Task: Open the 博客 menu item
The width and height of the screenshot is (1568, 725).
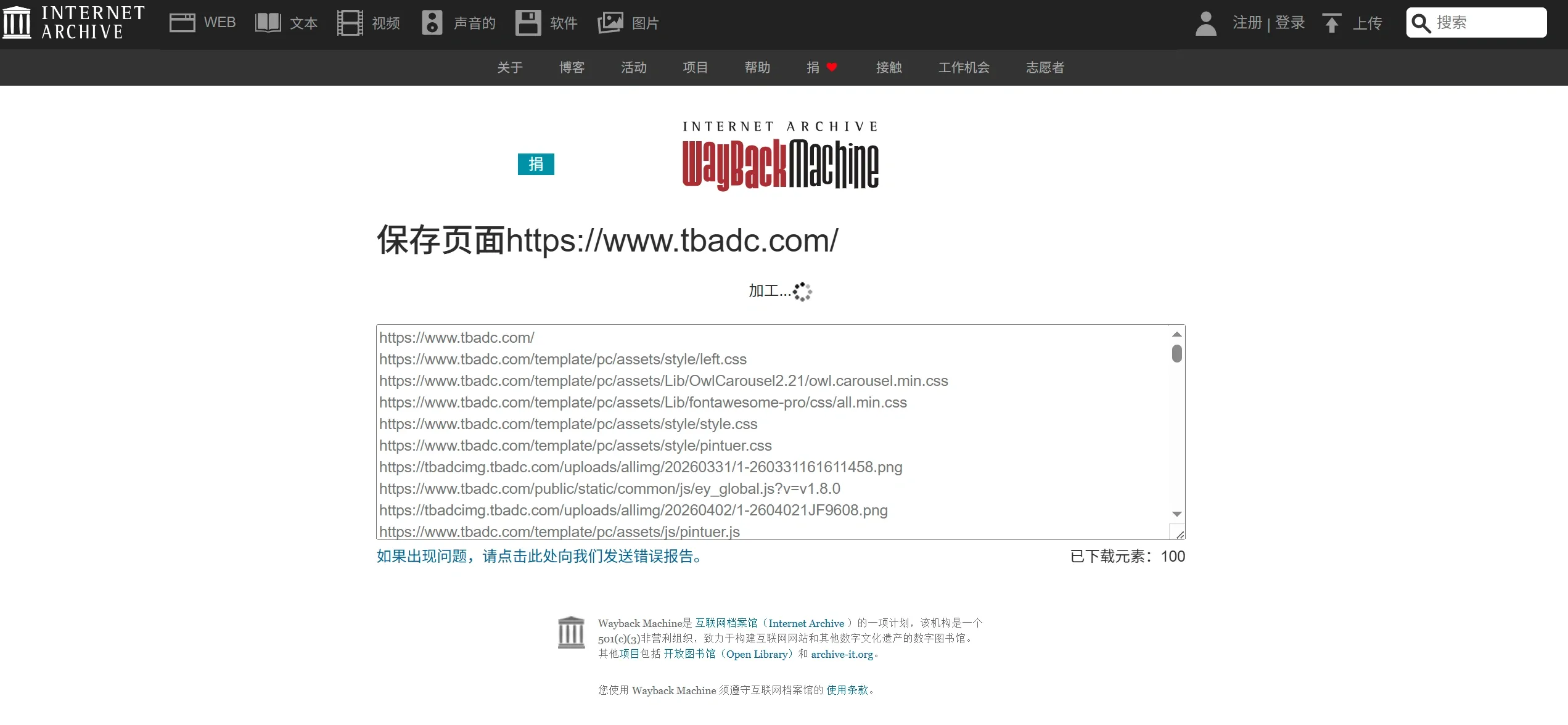Action: point(572,67)
